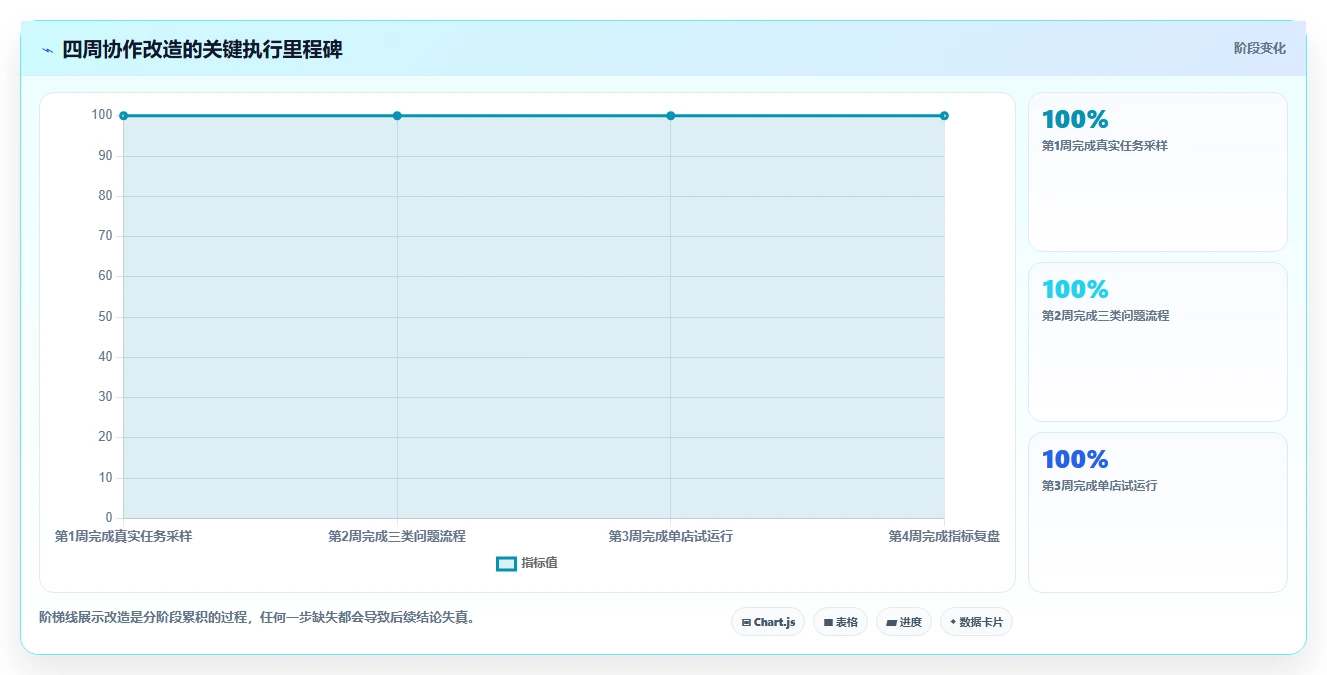The image size is (1327, 675).
Task: Click the x-axis label 第3周完成单店试运行
Action: [x=670, y=536]
